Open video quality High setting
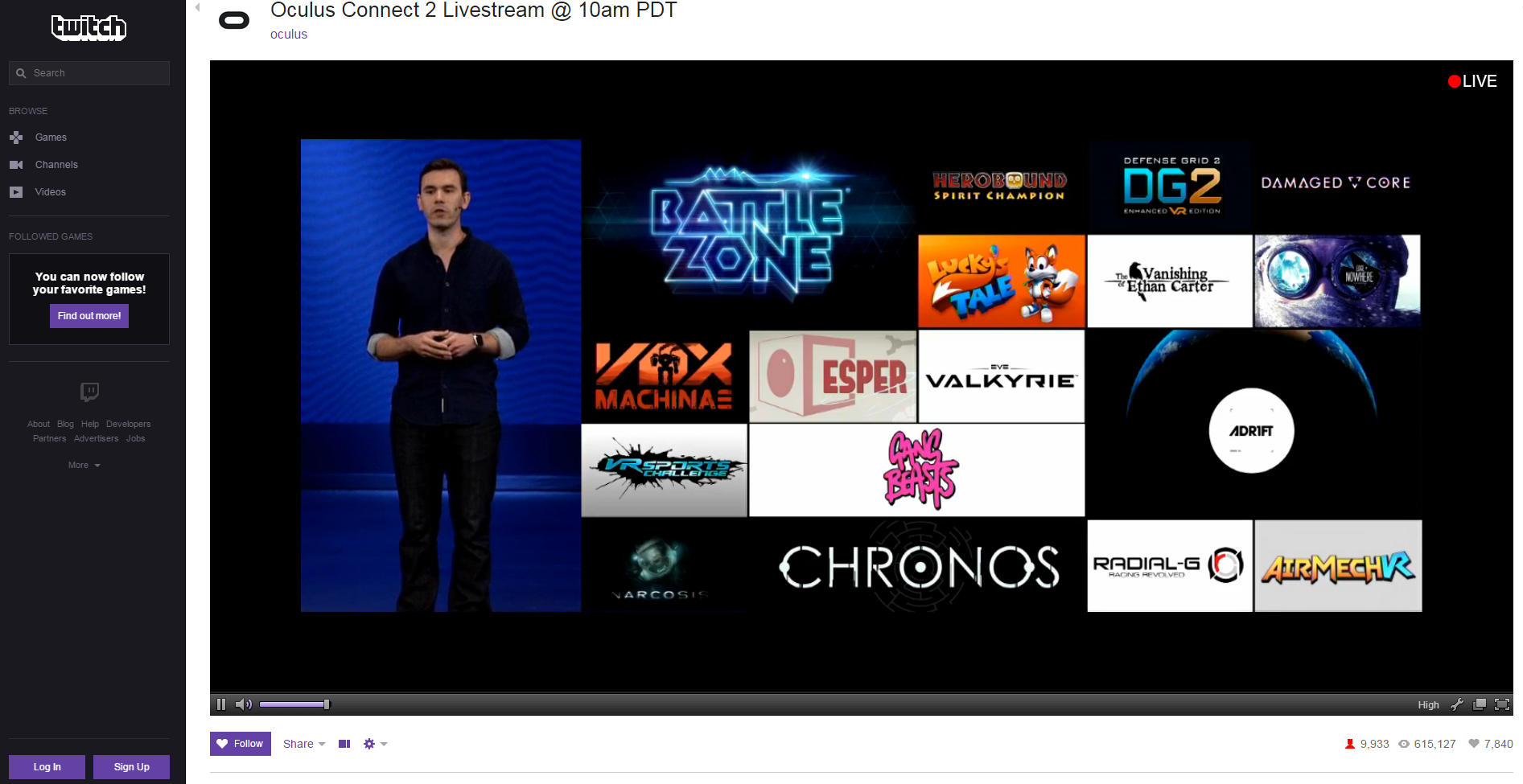 [x=1428, y=705]
